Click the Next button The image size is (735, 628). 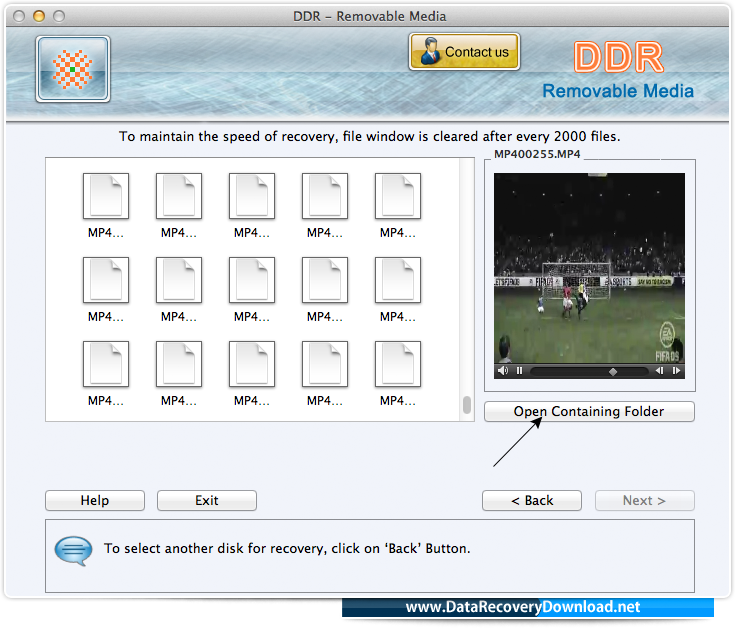coord(645,501)
